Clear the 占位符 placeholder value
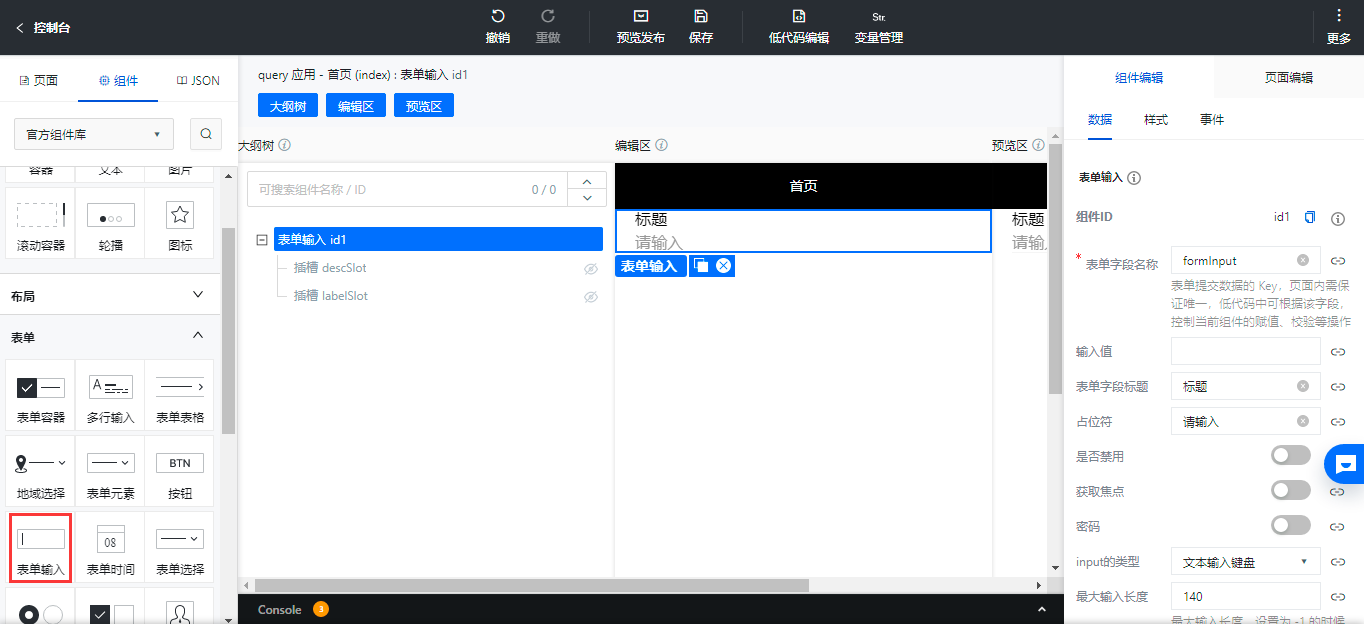The image size is (1364, 624). click(x=1303, y=422)
